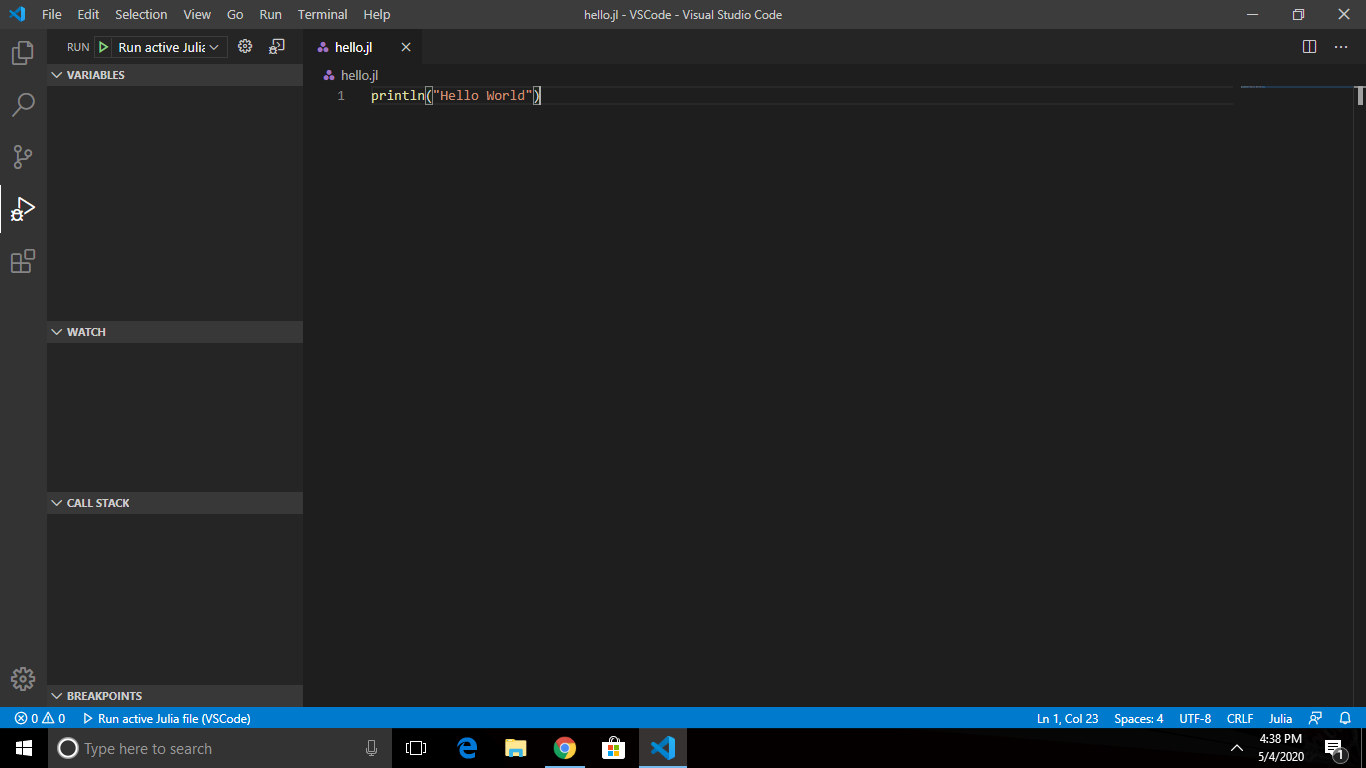Open the View menu
The image size is (1366, 768).
pos(197,15)
